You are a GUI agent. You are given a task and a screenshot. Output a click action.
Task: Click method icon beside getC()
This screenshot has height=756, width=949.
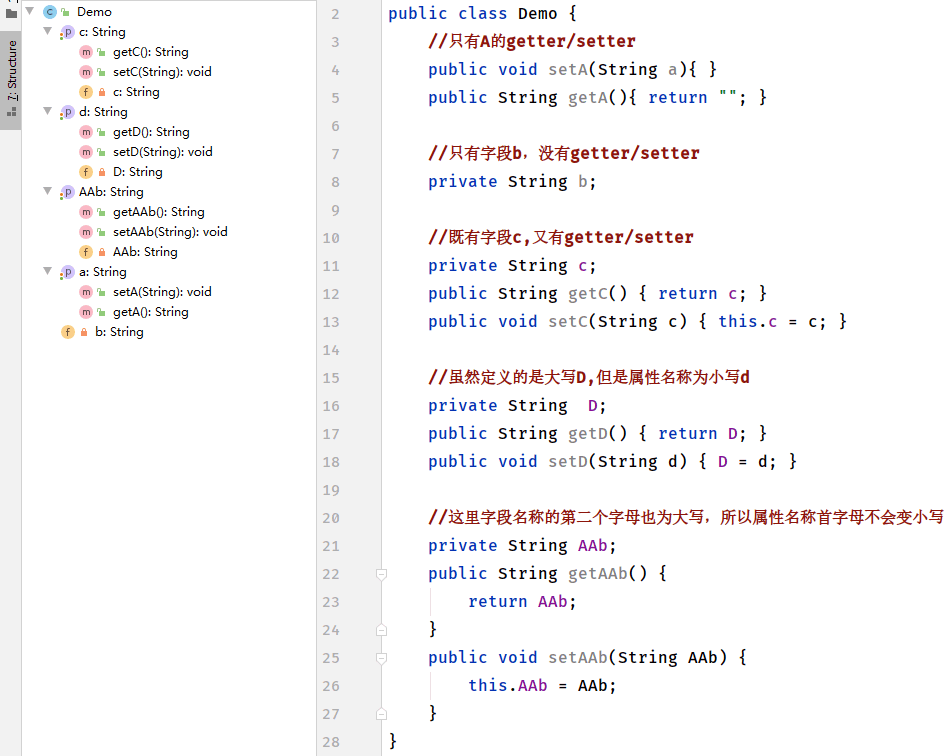pos(86,52)
